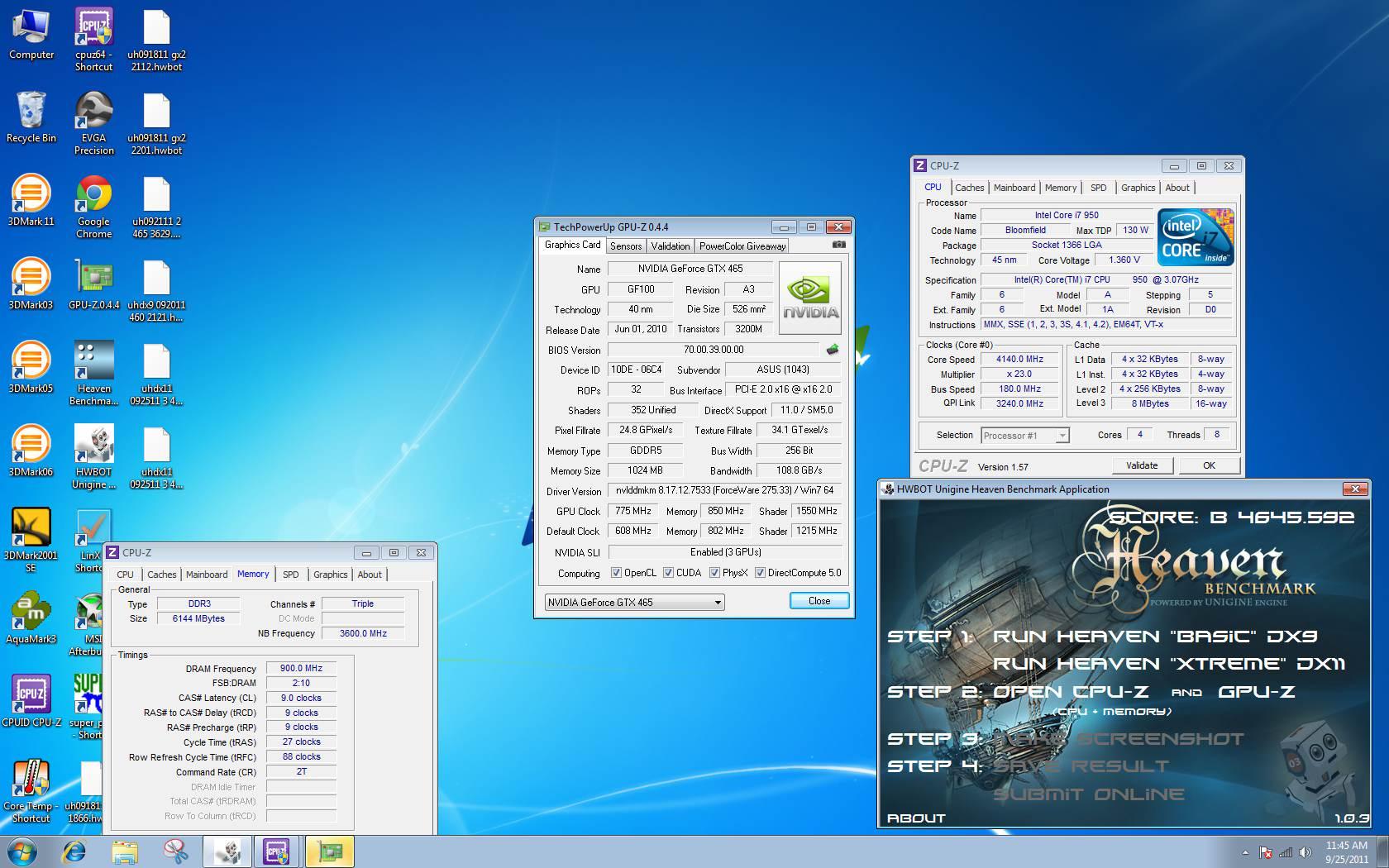Viewport: 1389px width, 868px height.
Task: Click GPU-Z screenshot camera icon
Action: (x=838, y=245)
